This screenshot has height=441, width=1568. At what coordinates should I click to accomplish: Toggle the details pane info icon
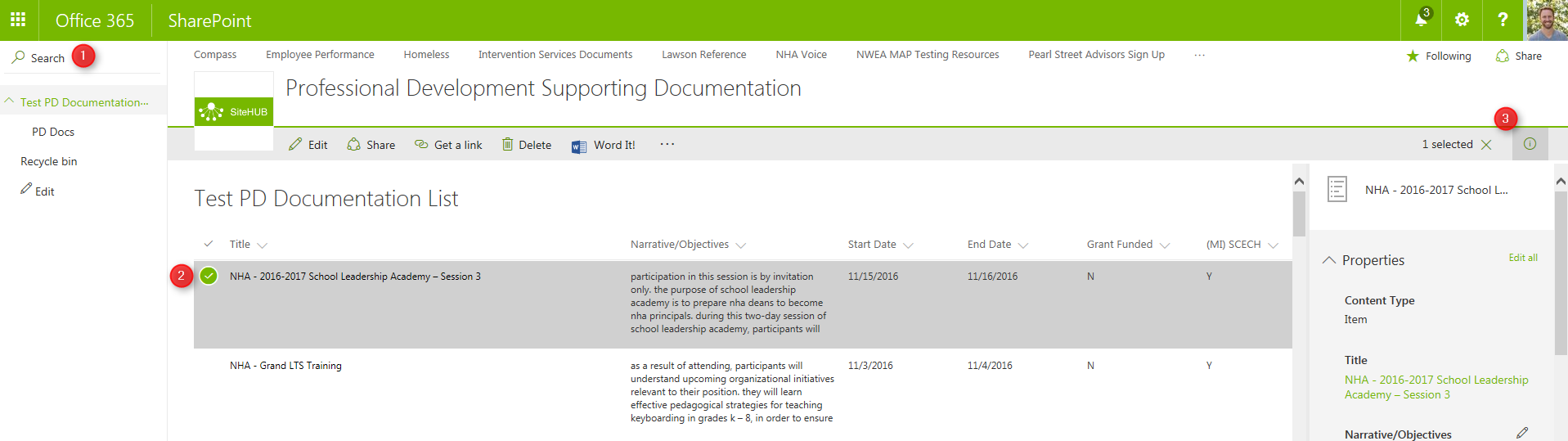(x=1530, y=144)
